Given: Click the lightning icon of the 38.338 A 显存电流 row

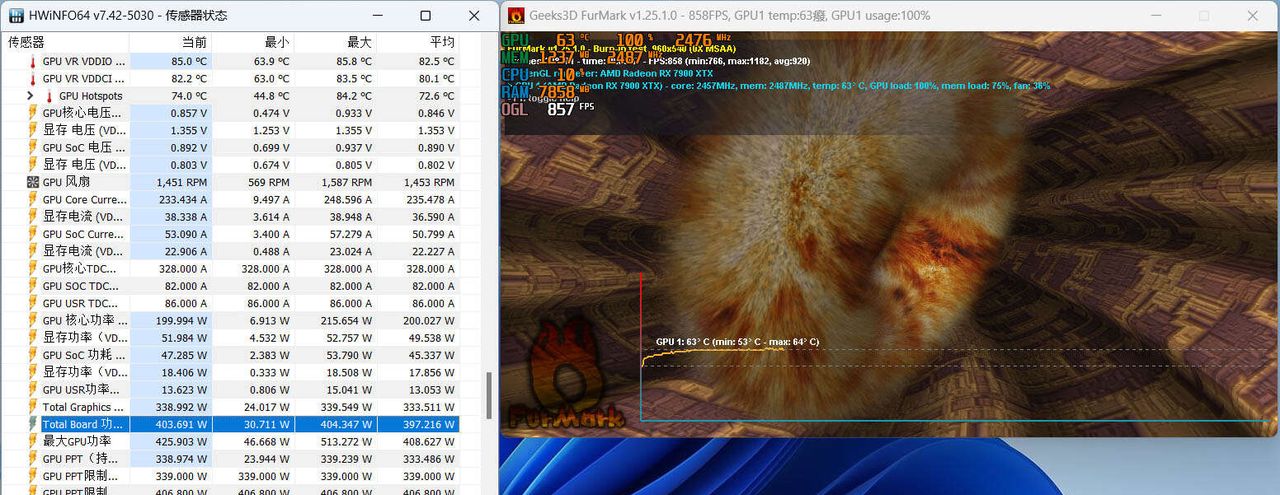Looking at the screenshot, I should pyautogui.click(x=33, y=216).
